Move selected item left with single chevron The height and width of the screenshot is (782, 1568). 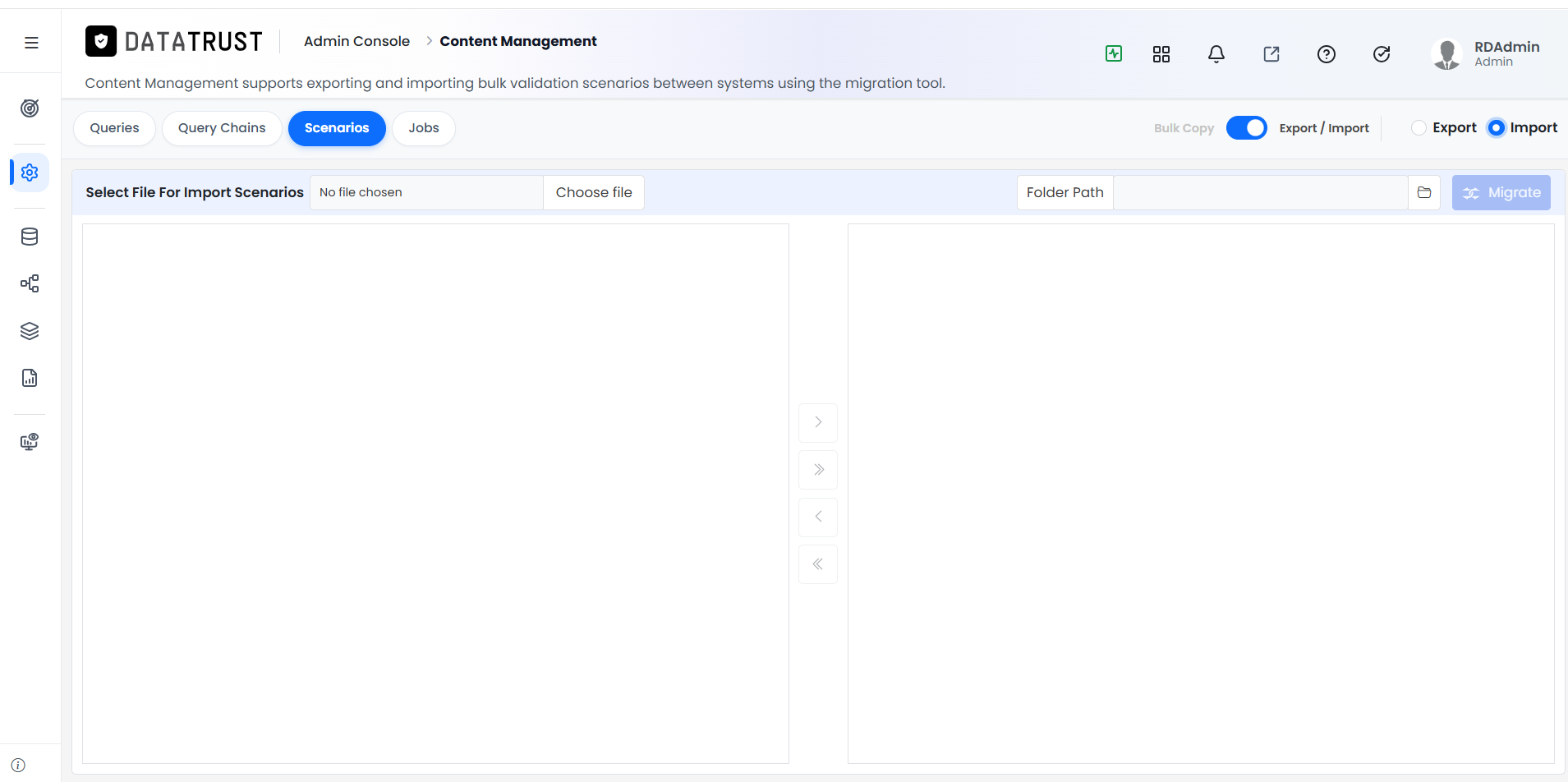coord(818,517)
